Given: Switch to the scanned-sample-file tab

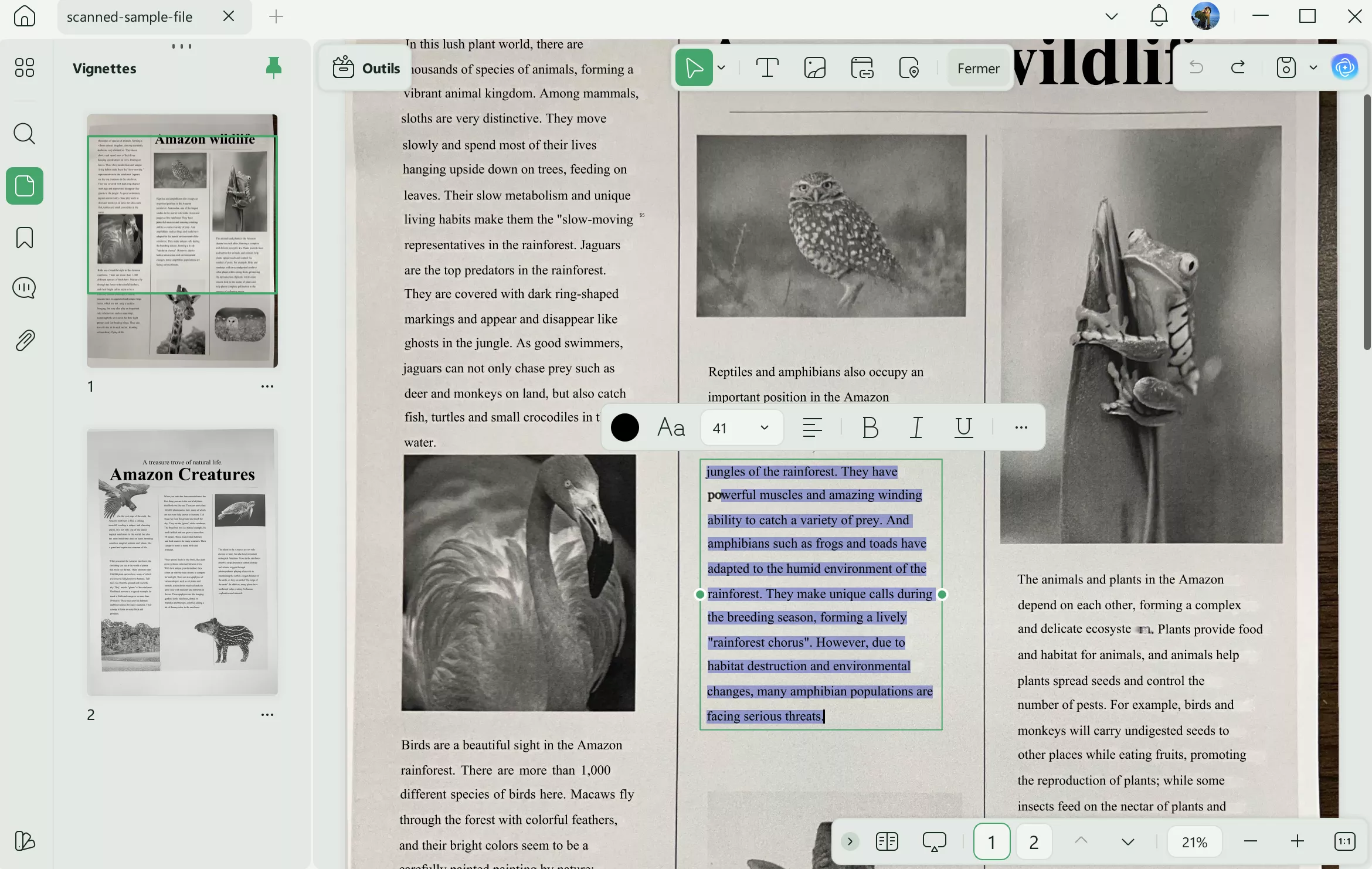Looking at the screenshot, I should (x=130, y=17).
